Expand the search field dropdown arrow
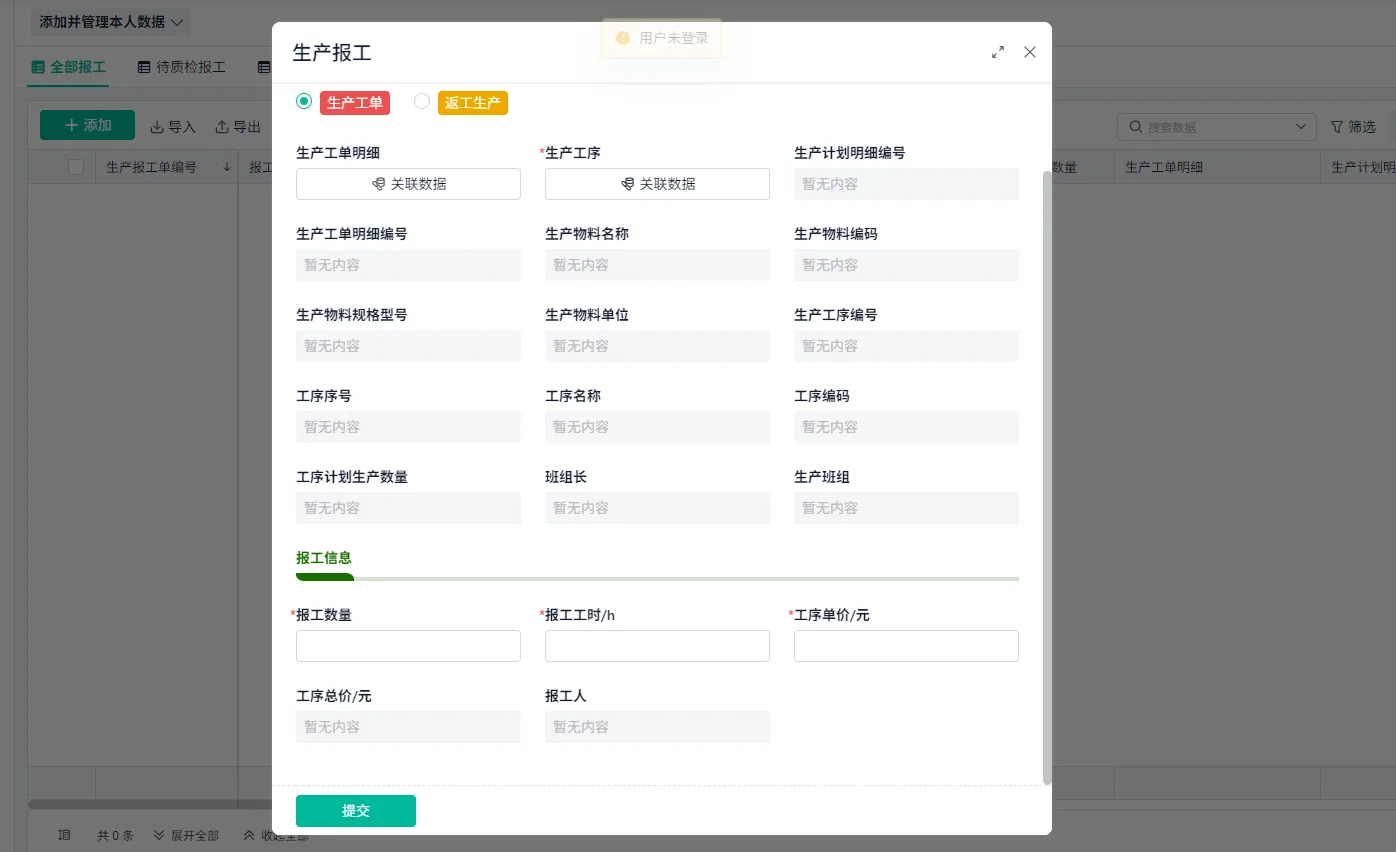This screenshot has width=1396, height=852. (x=1300, y=127)
